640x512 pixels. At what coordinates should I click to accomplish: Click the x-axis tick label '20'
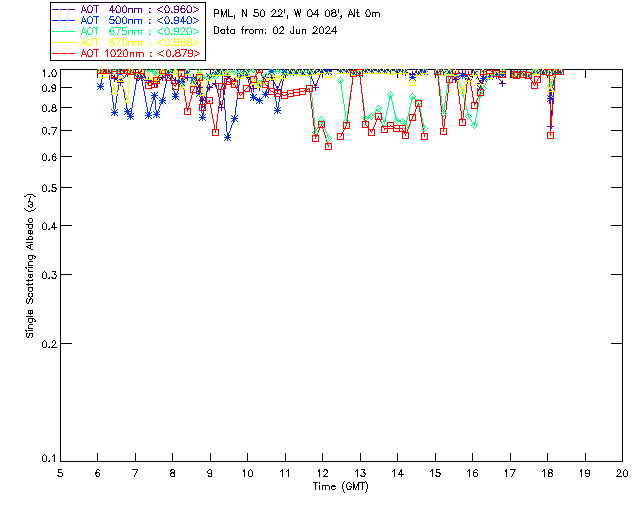click(622, 474)
